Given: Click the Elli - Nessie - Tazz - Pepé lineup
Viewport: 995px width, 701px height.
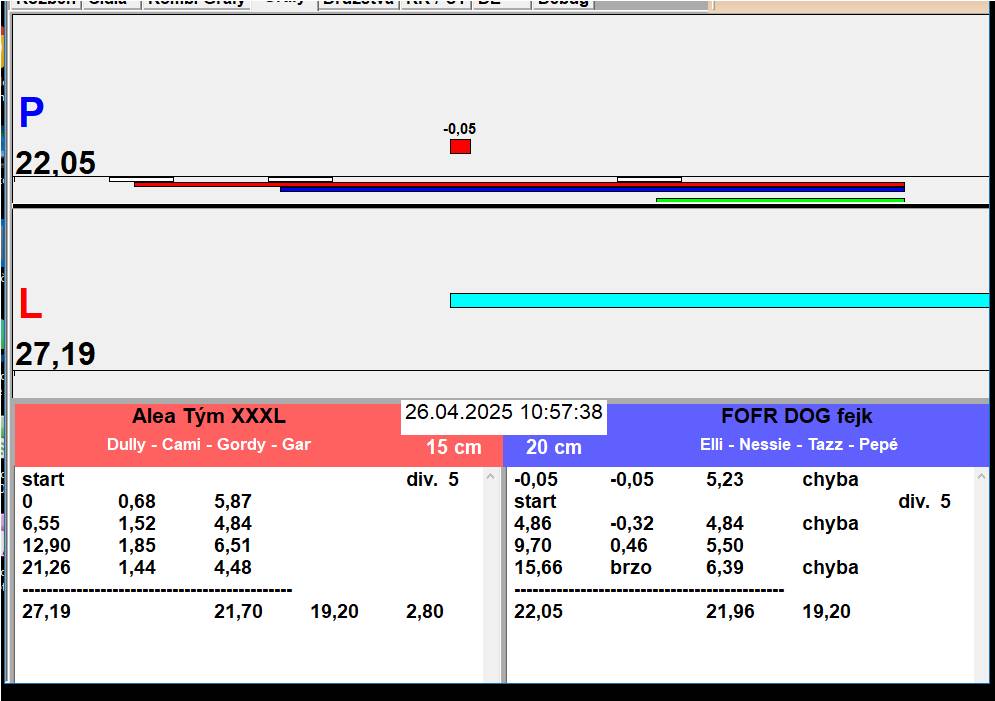Looking at the screenshot, I should pos(798,445).
